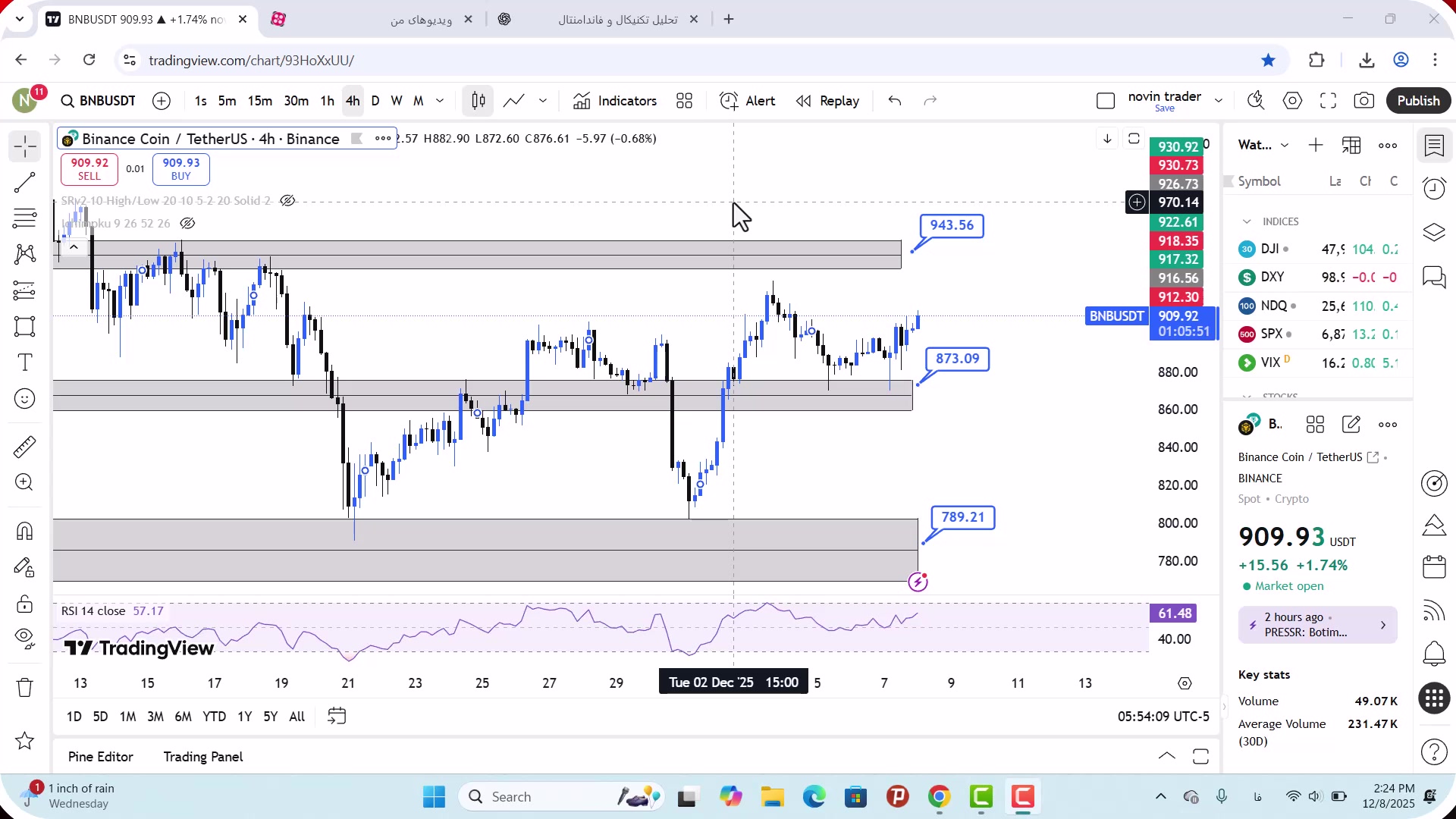The image size is (1456, 819).
Task: Set YTD date range
Action: tap(215, 717)
